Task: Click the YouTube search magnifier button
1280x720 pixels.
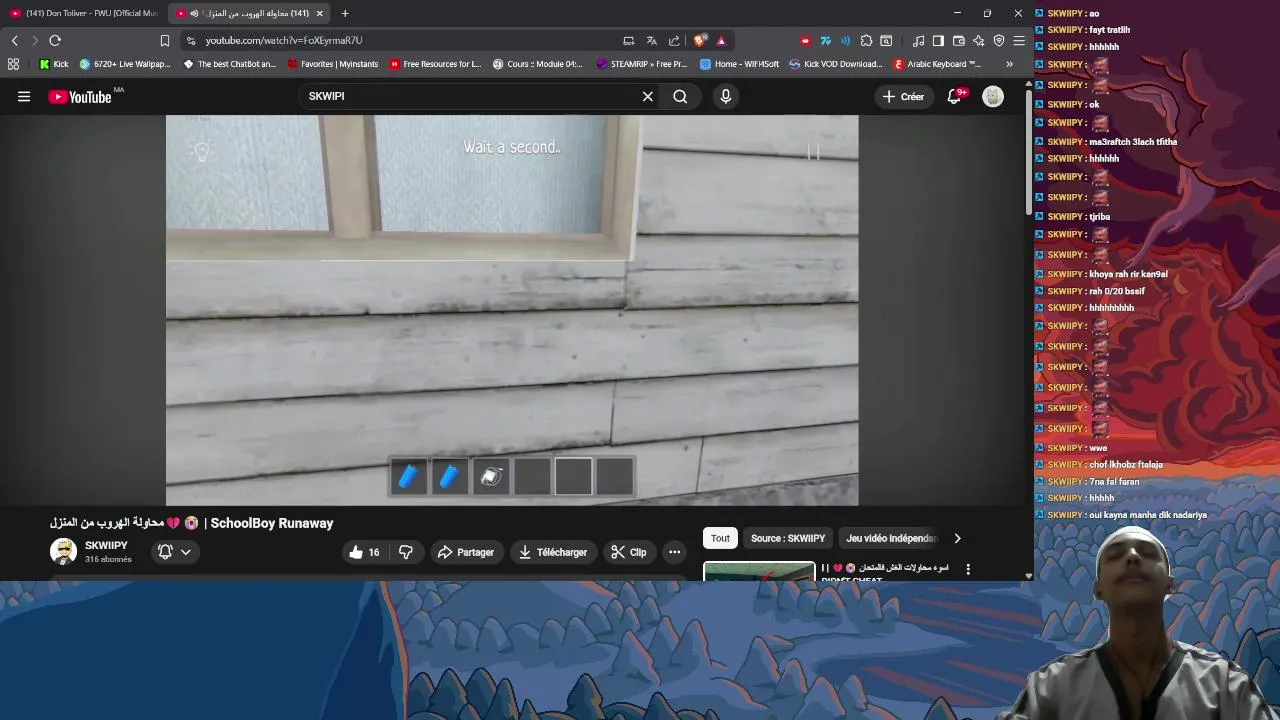Action: click(x=680, y=96)
